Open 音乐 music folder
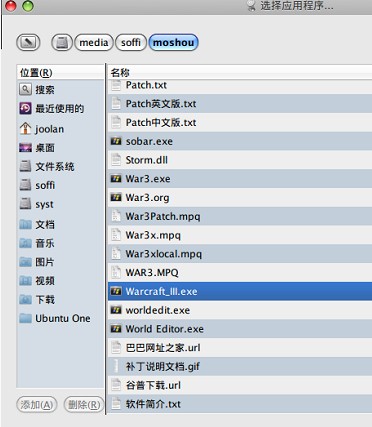Image resolution: width=372 pixels, height=427 pixels. (60, 243)
